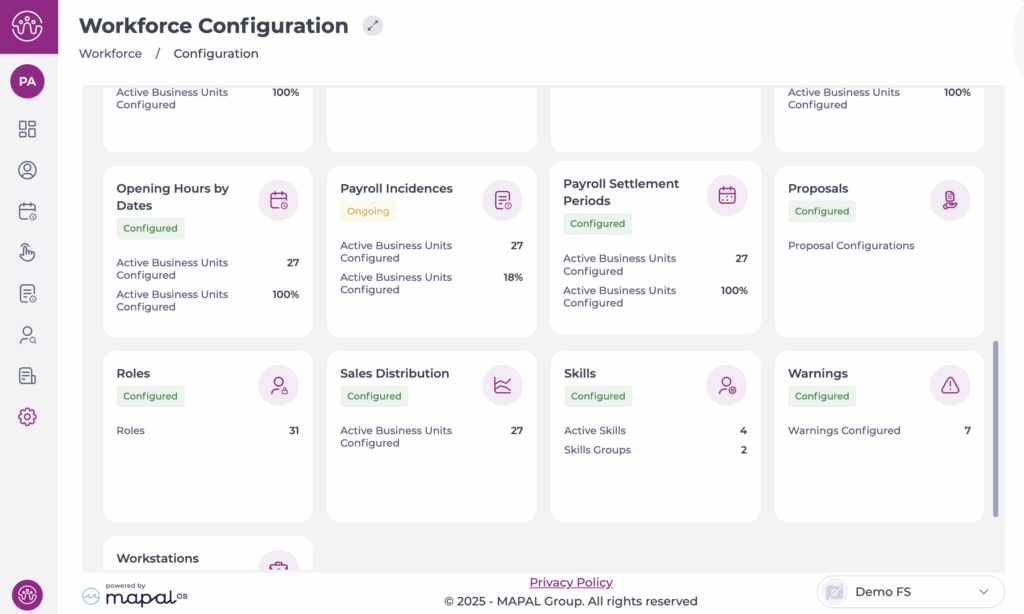Click the MAPAL logo at sidebar top

tap(27, 26)
